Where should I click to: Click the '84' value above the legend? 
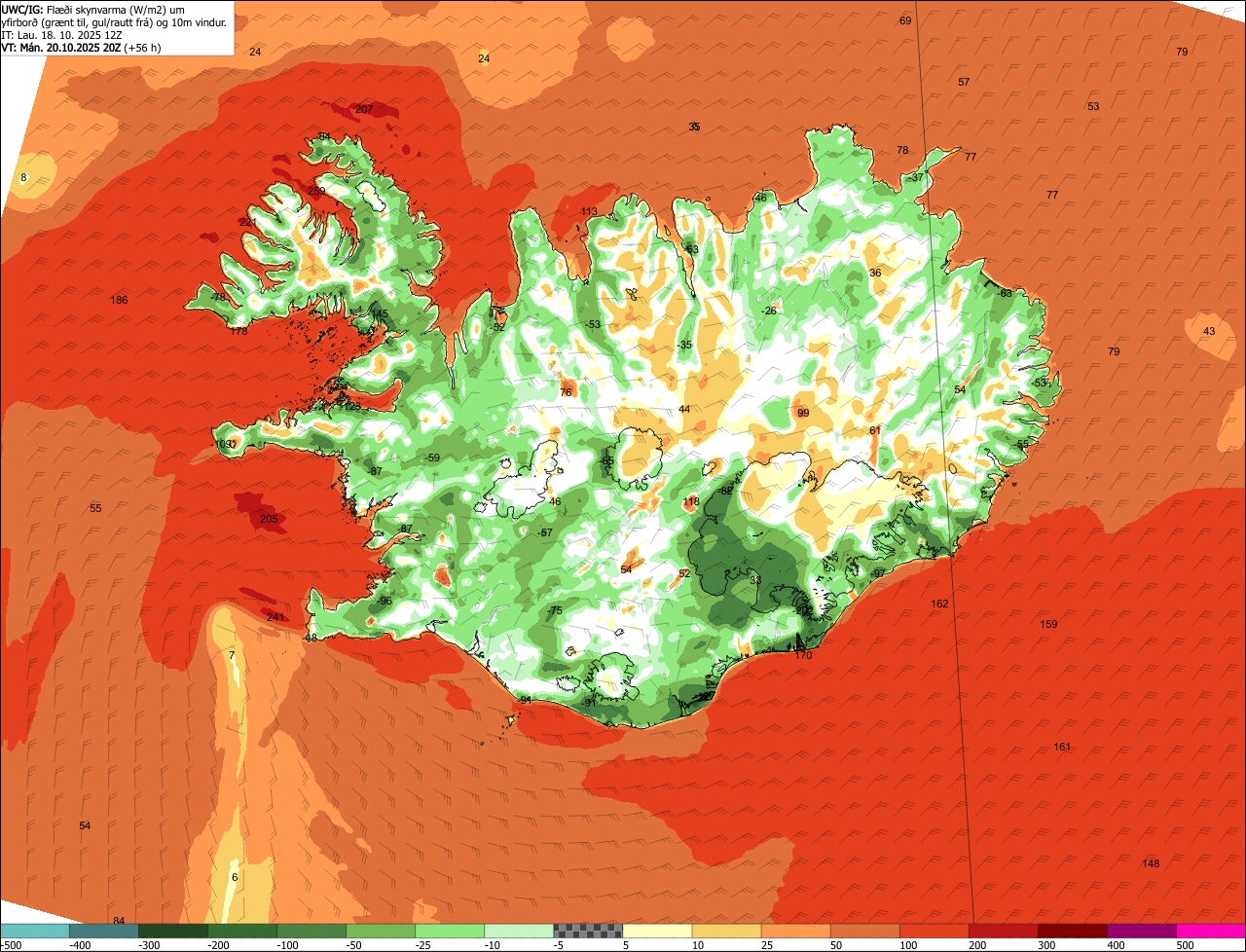[x=119, y=921]
